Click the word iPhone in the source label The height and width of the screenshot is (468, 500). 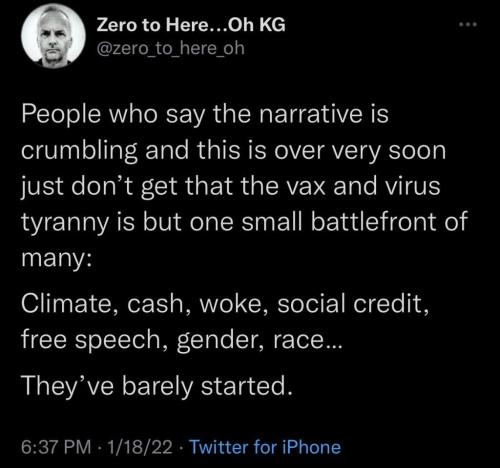pyautogui.click(x=311, y=447)
